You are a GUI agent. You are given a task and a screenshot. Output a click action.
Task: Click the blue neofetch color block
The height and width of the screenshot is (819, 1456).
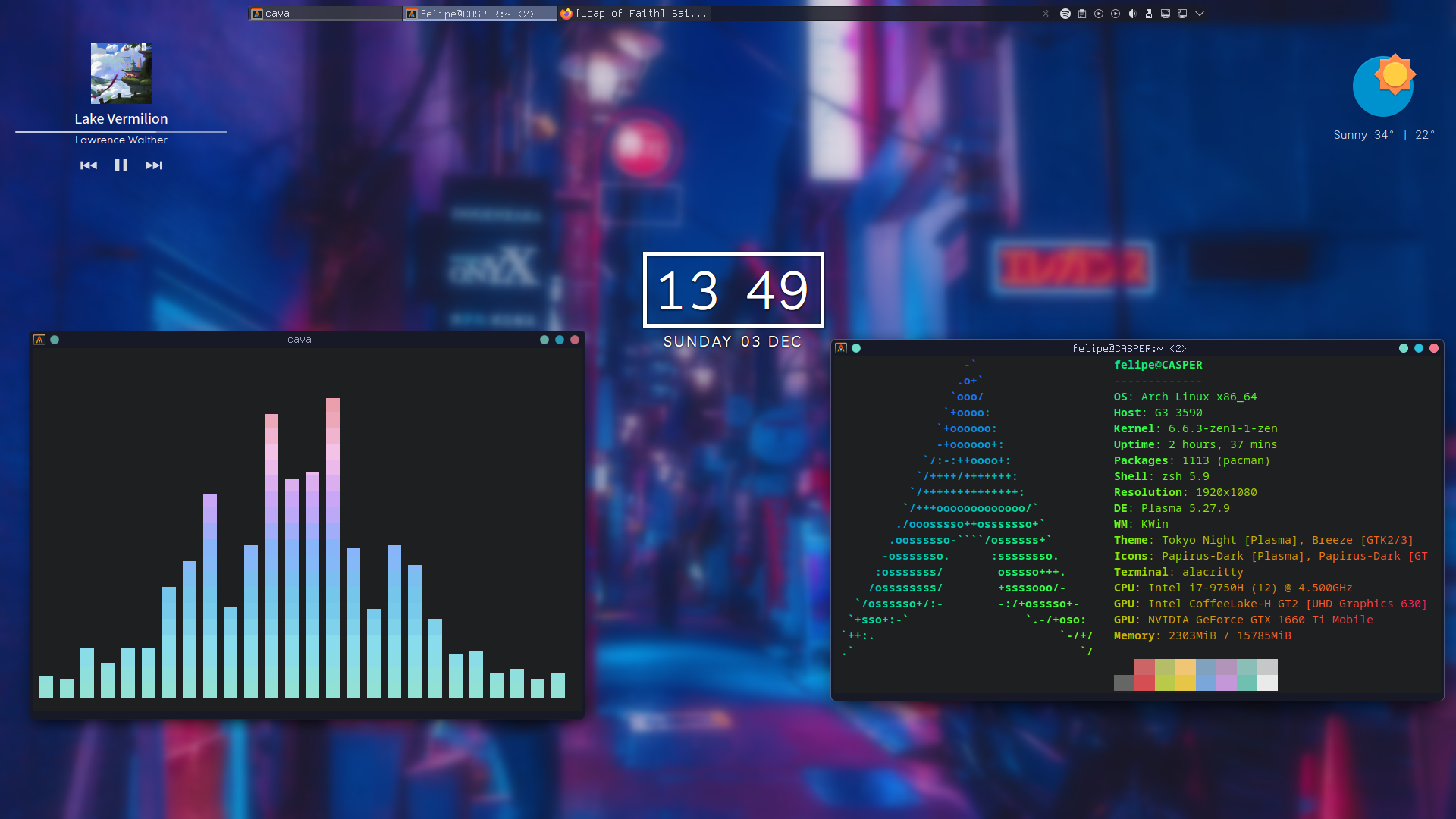click(1206, 675)
